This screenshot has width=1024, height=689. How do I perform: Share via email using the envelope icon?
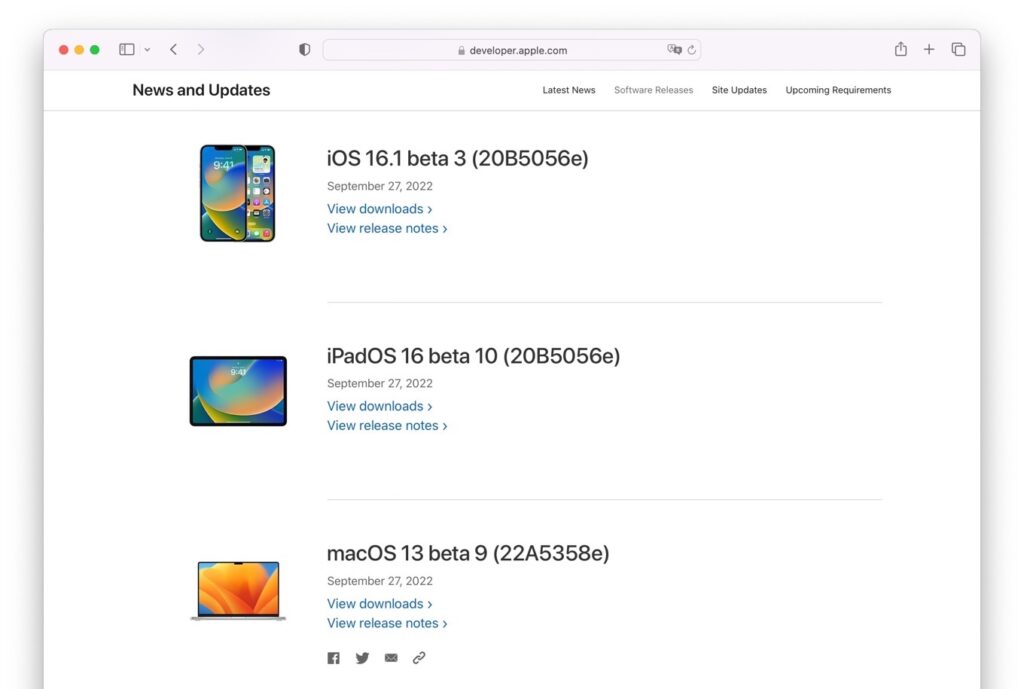pos(391,657)
